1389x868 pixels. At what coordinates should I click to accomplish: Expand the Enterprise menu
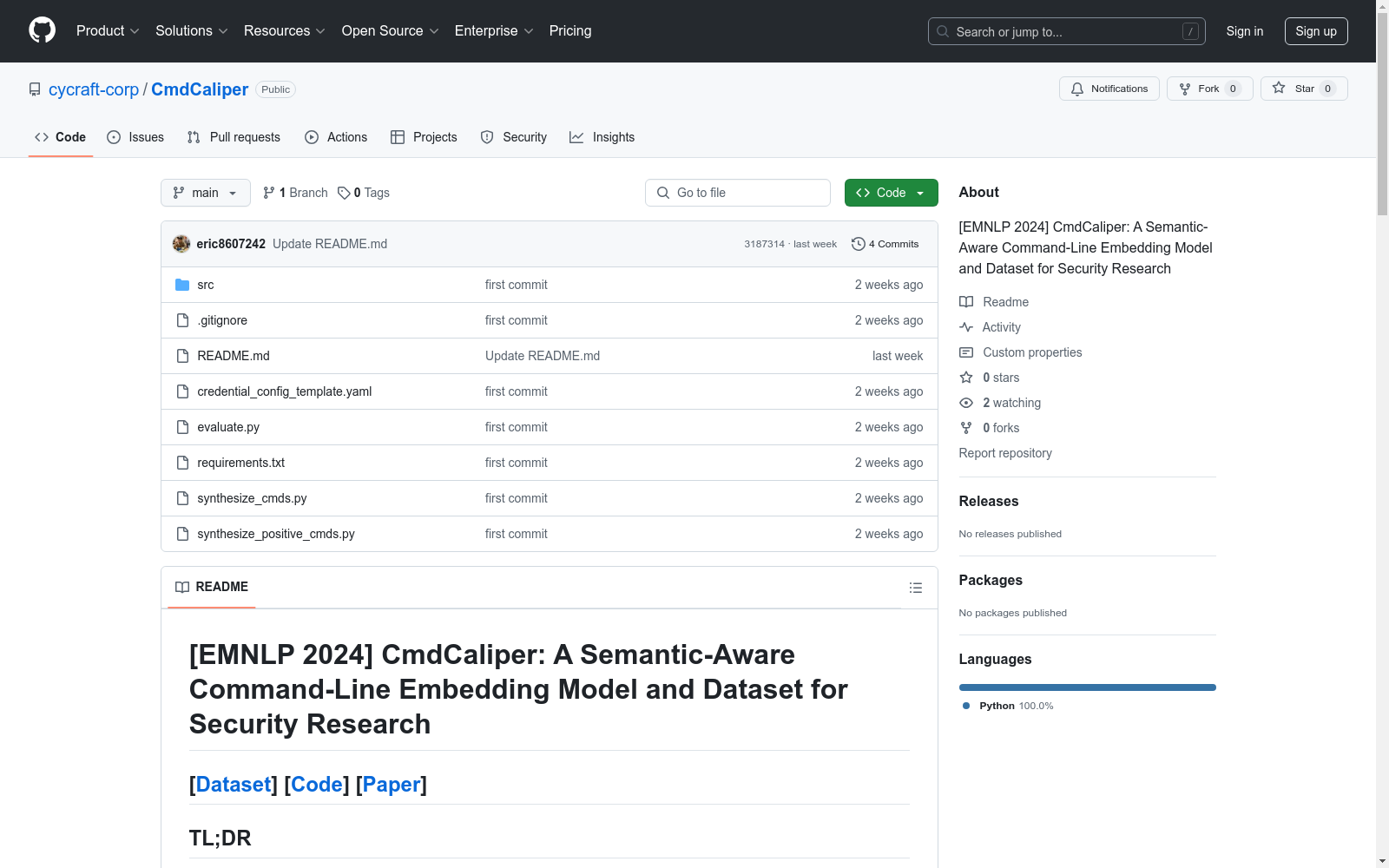pyautogui.click(x=494, y=31)
